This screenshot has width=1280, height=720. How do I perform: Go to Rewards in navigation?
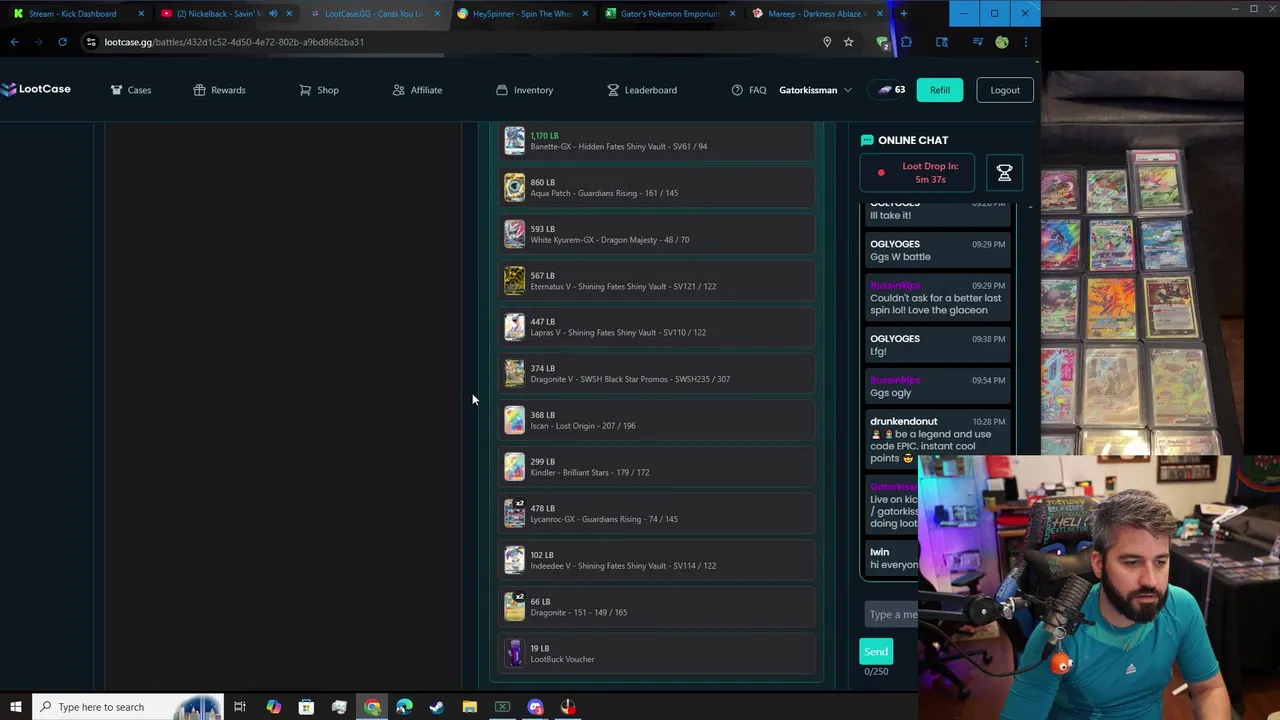pos(219,90)
